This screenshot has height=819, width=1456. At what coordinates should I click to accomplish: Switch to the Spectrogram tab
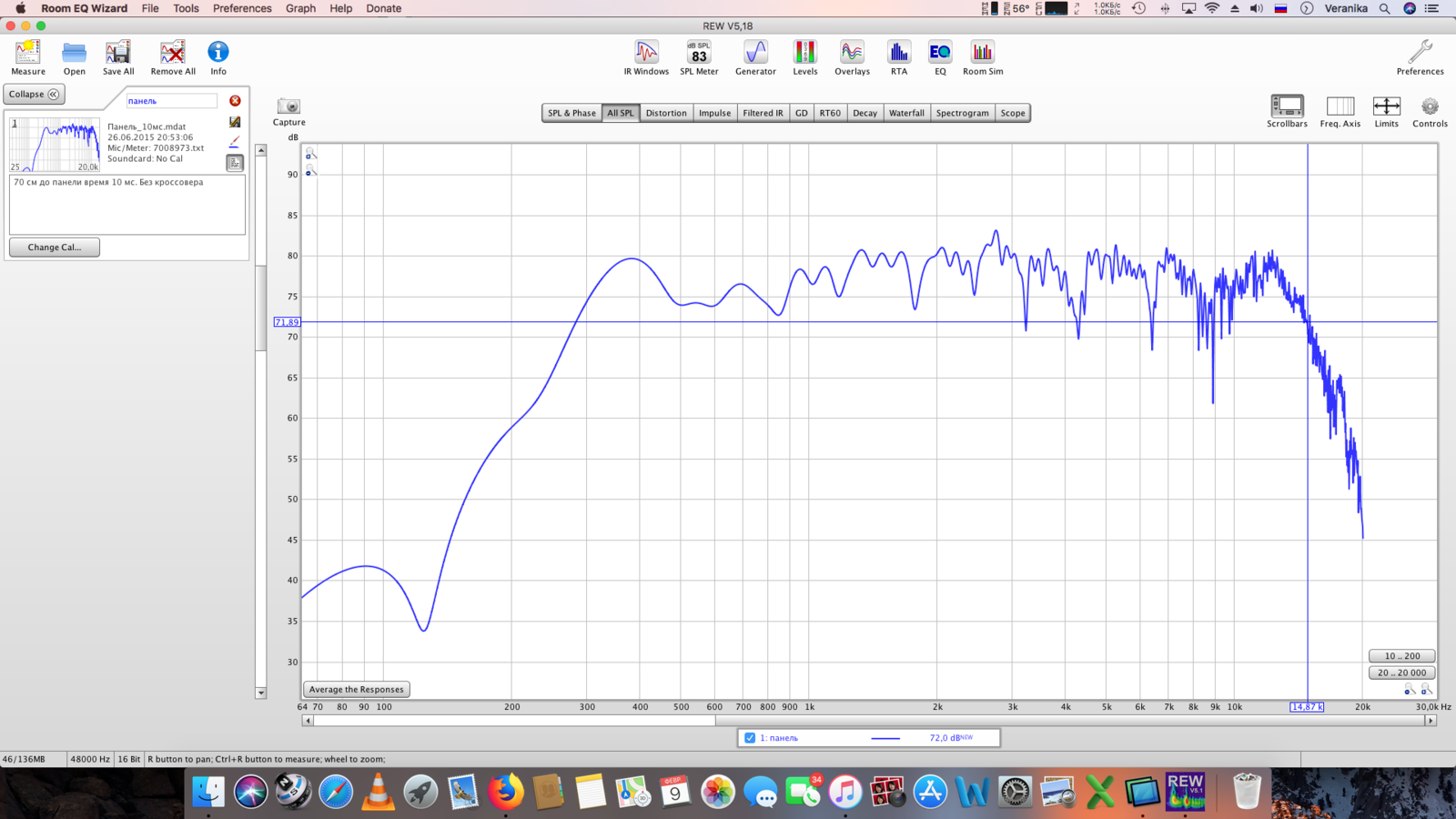[962, 113]
